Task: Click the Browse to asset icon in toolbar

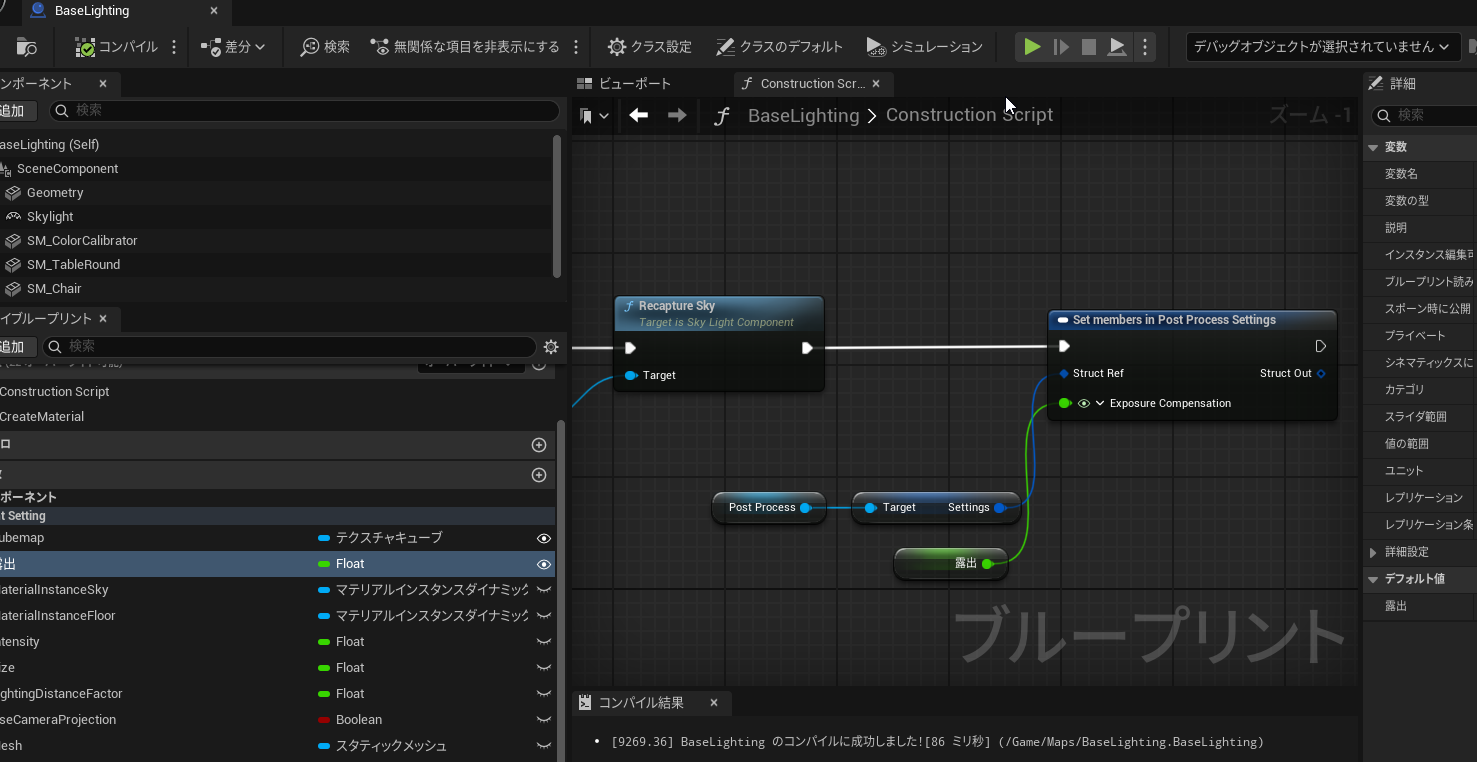Action: click(x=27, y=47)
